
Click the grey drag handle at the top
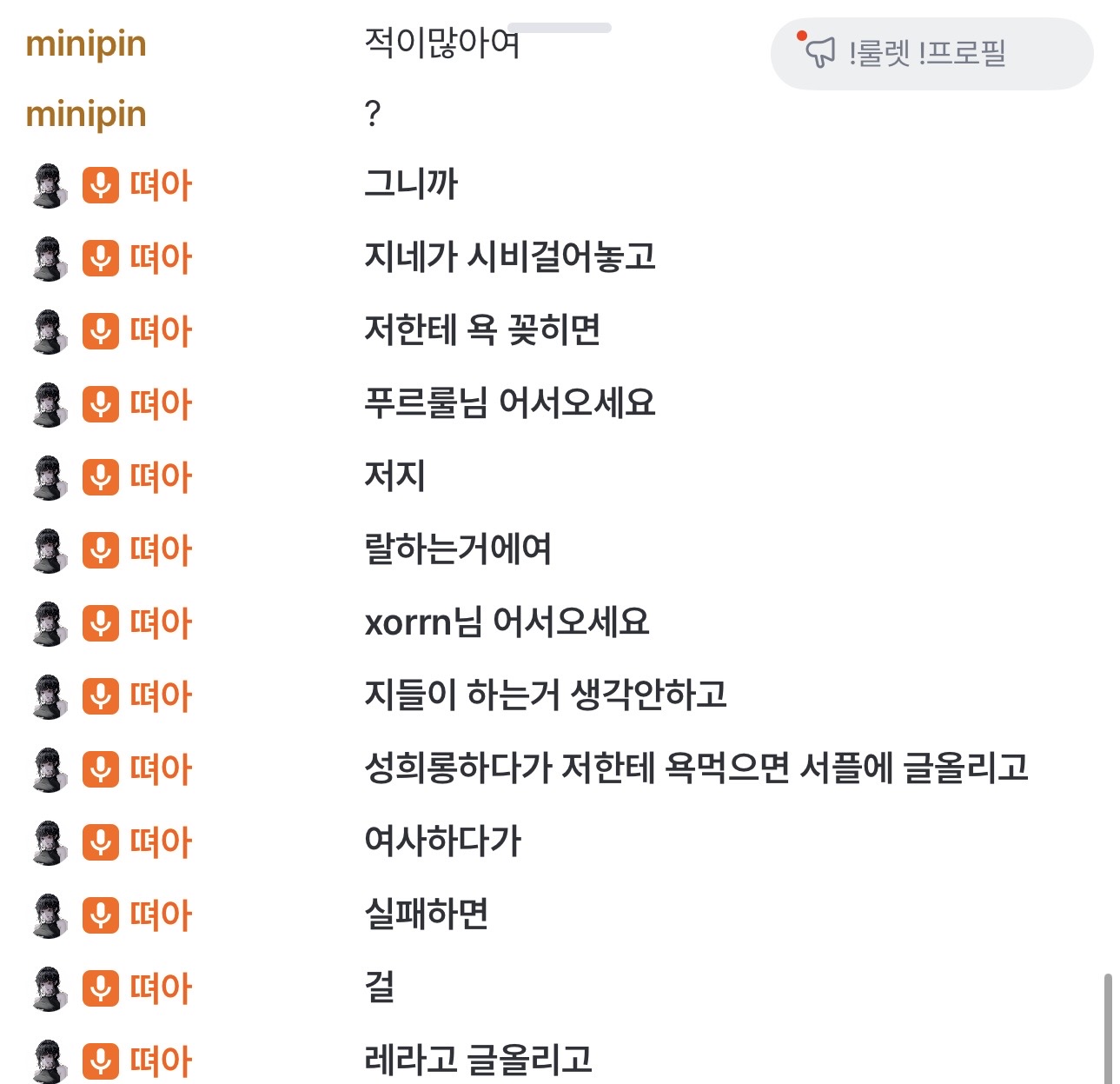point(560,28)
